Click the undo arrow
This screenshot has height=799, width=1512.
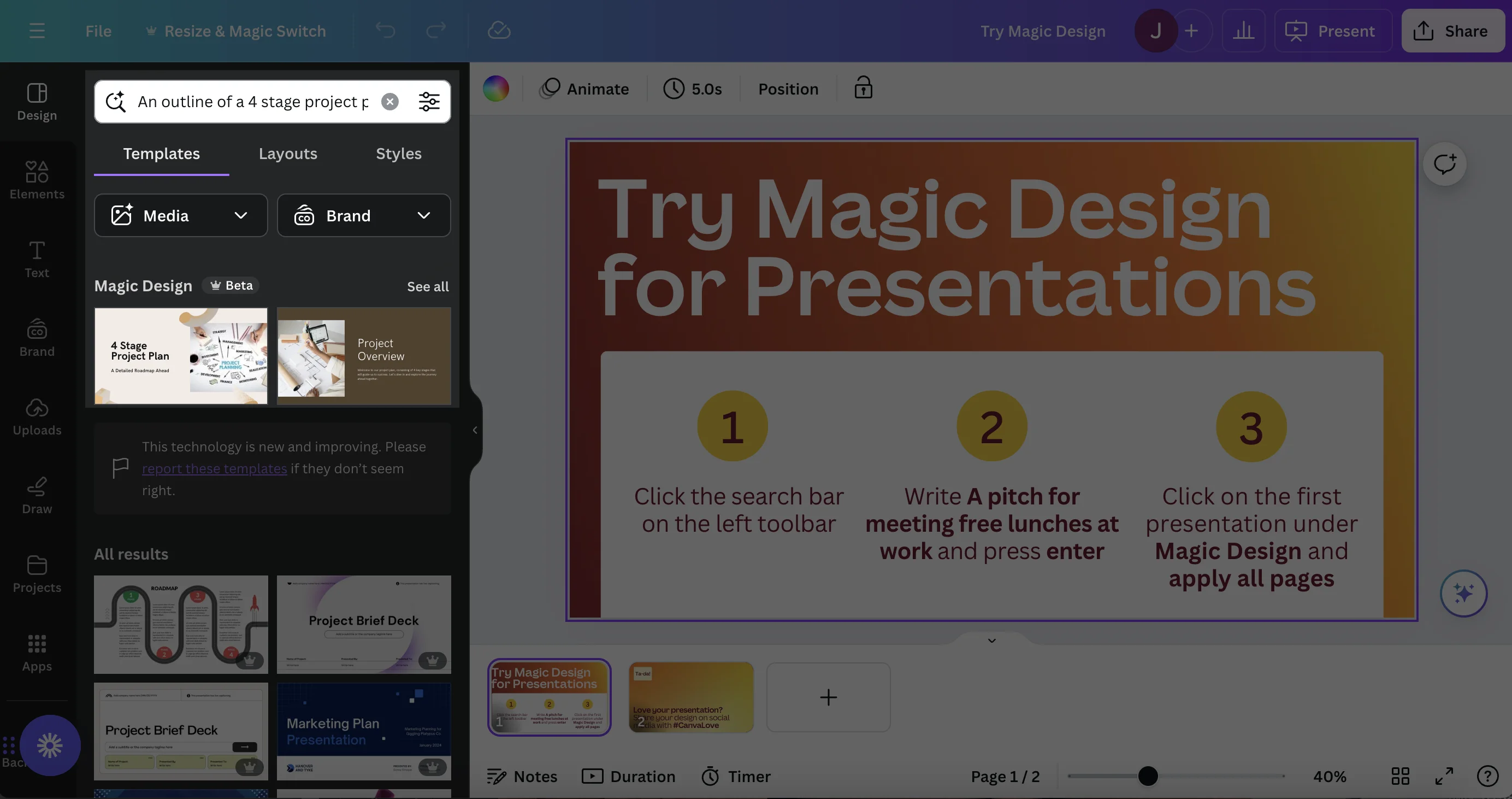coord(385,31)
